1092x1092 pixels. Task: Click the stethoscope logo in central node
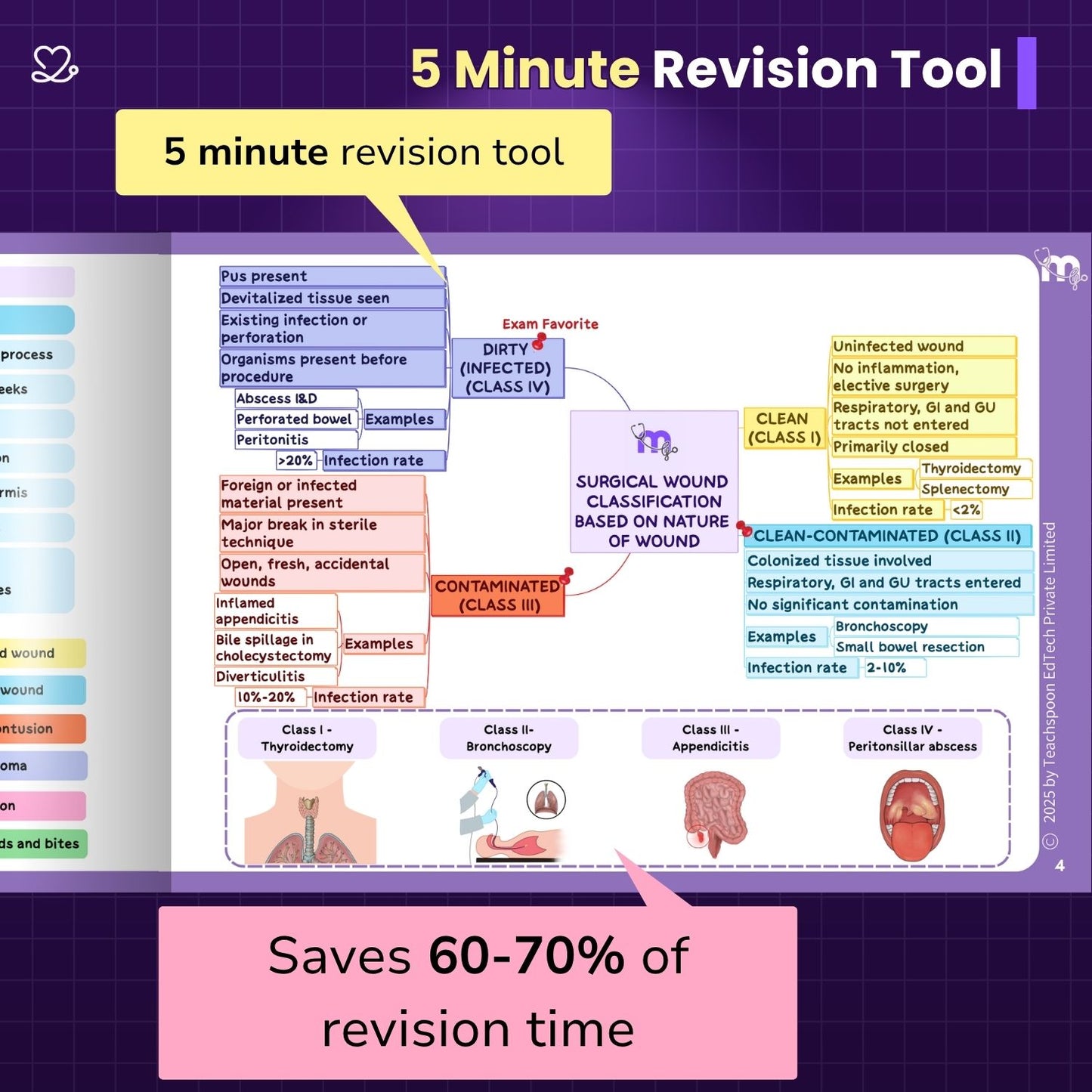pos(654,441)
